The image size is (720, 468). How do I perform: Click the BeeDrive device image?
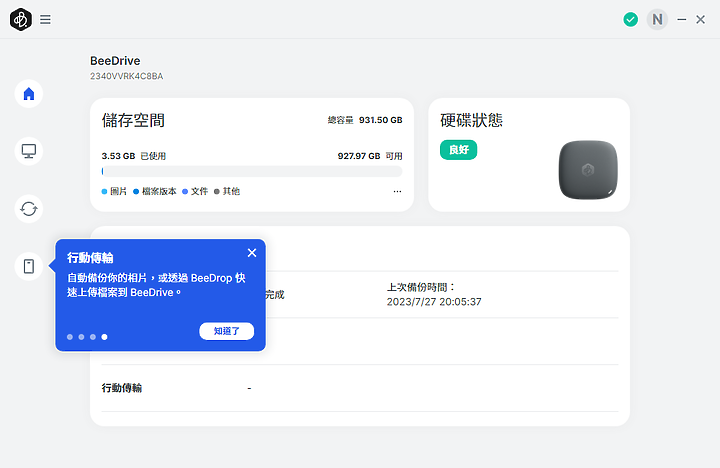(588, 170)
